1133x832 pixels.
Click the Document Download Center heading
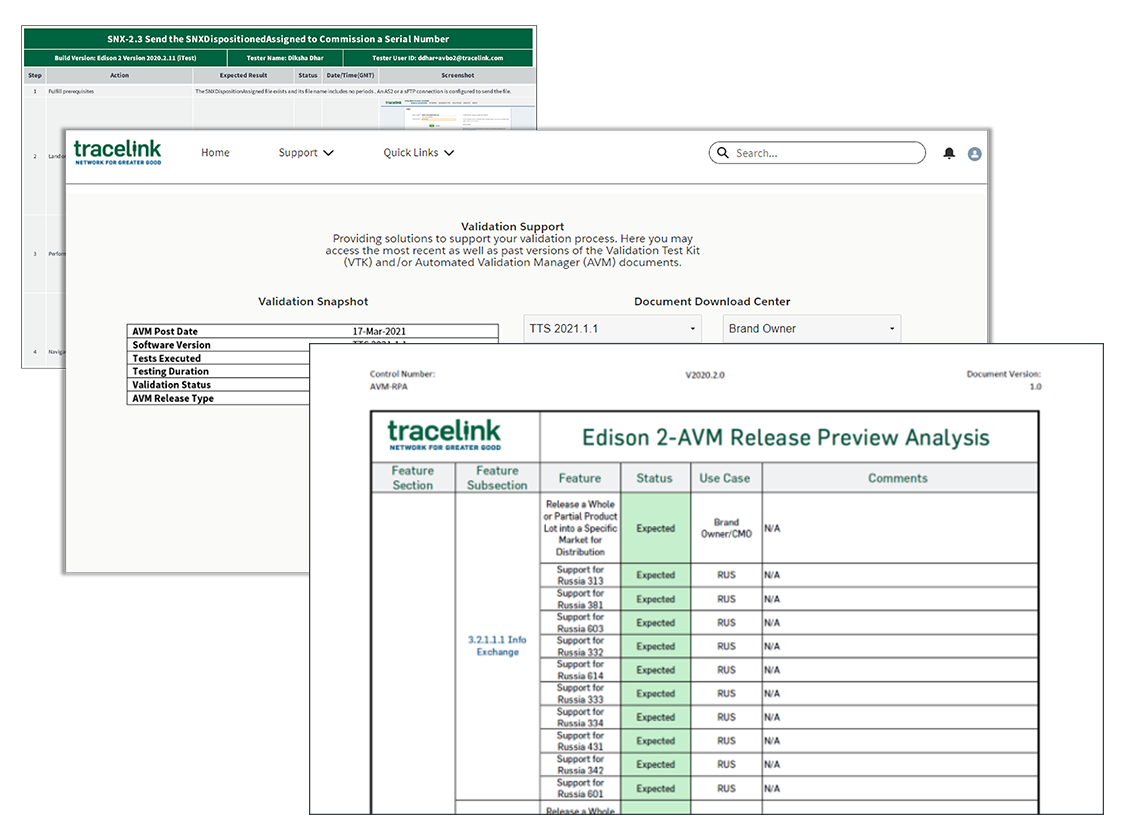pos(712,301)
